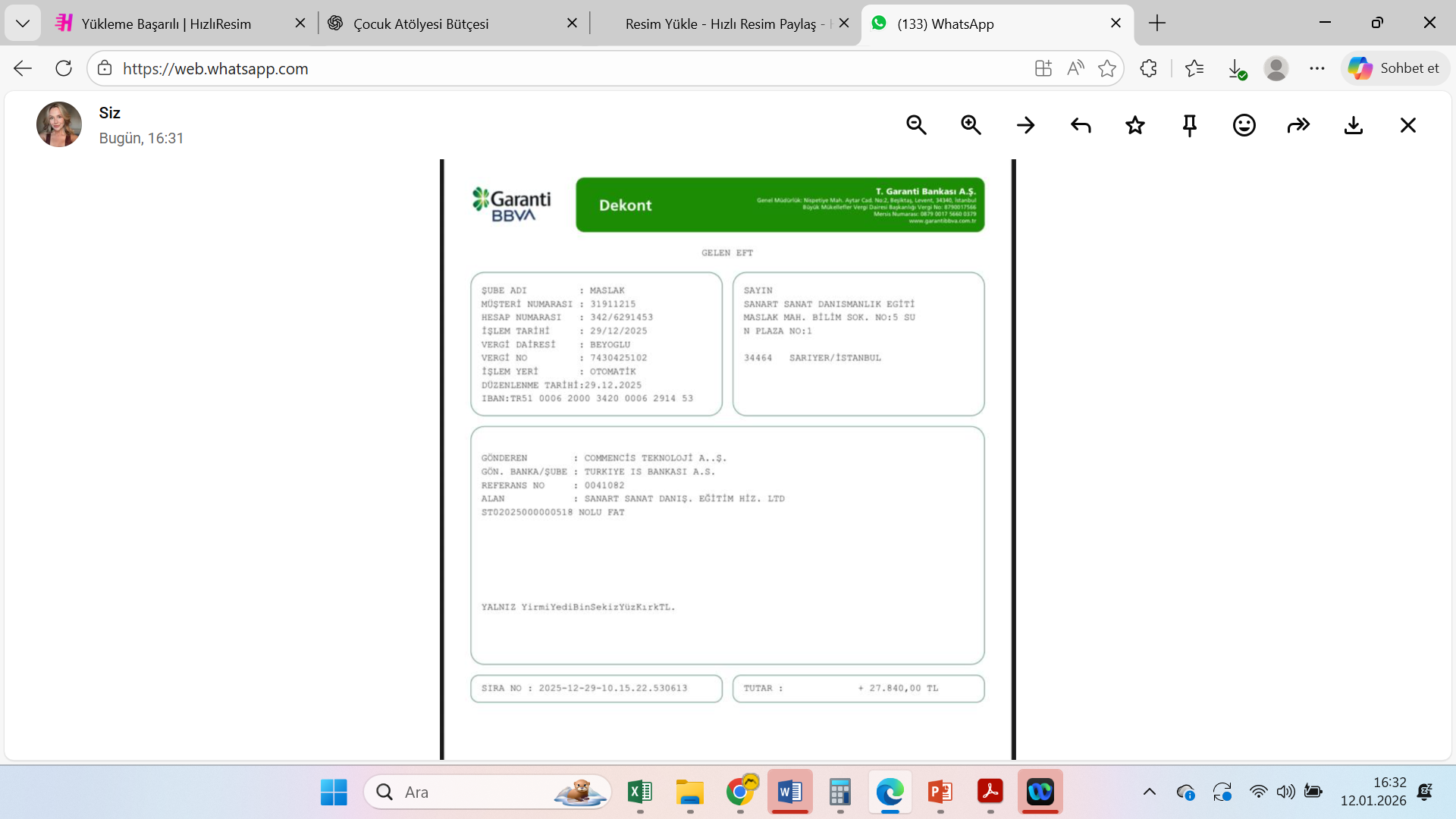Open the clock and calendar flyout

tap(1373, 792)
